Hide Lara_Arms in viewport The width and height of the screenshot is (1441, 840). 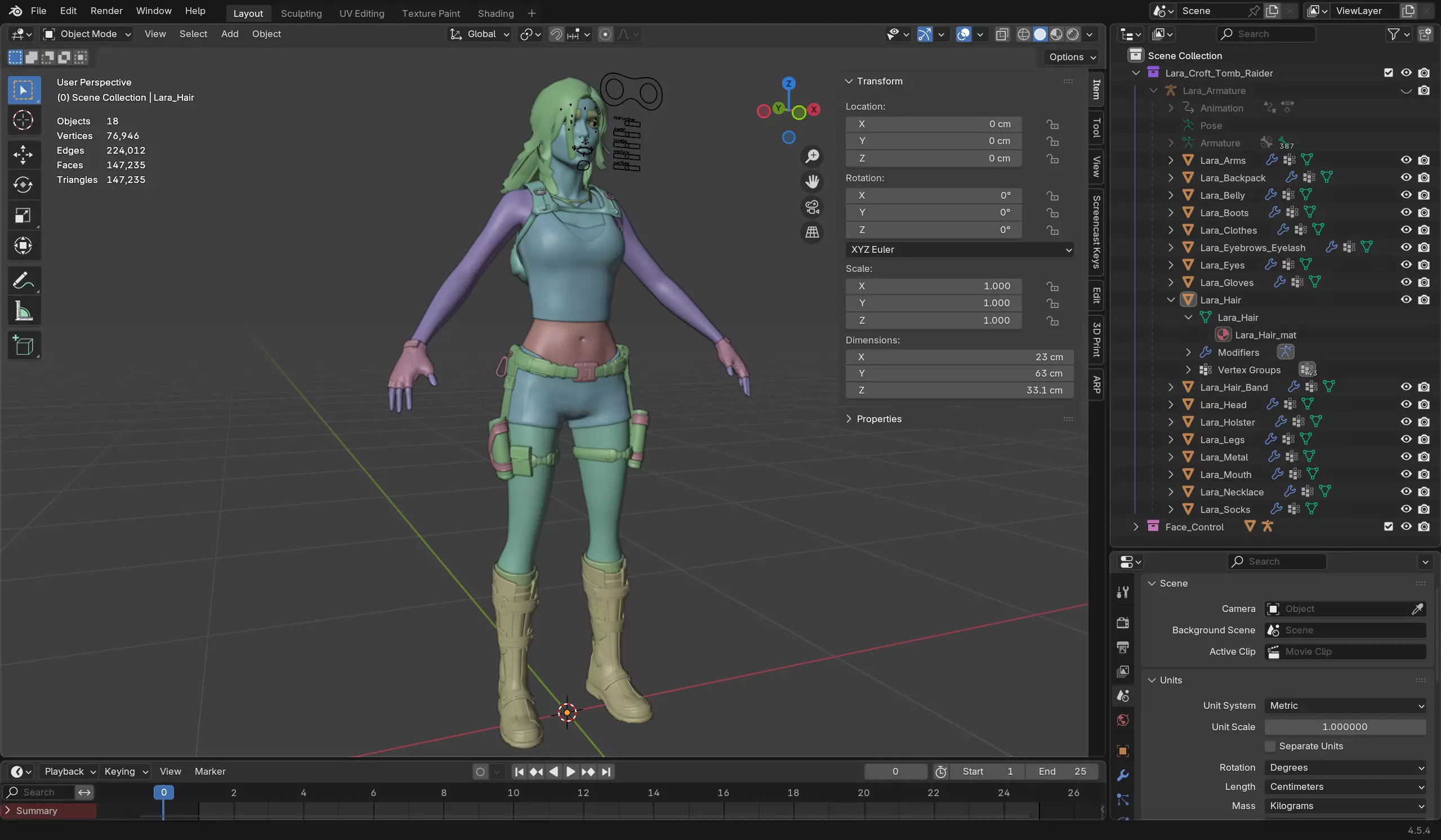coord(1406,160)
